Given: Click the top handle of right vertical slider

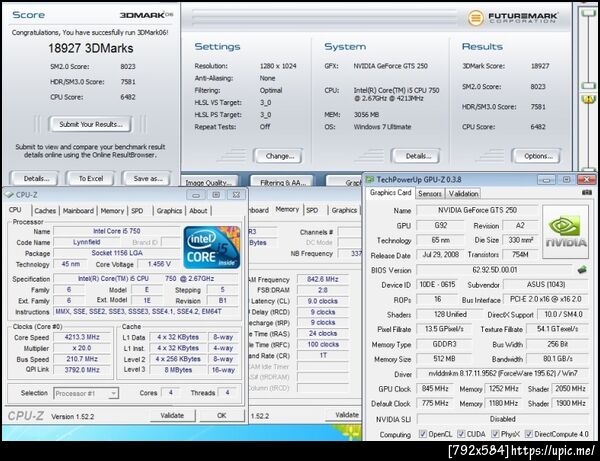Looking at the screenshot, I should [588, 13].
